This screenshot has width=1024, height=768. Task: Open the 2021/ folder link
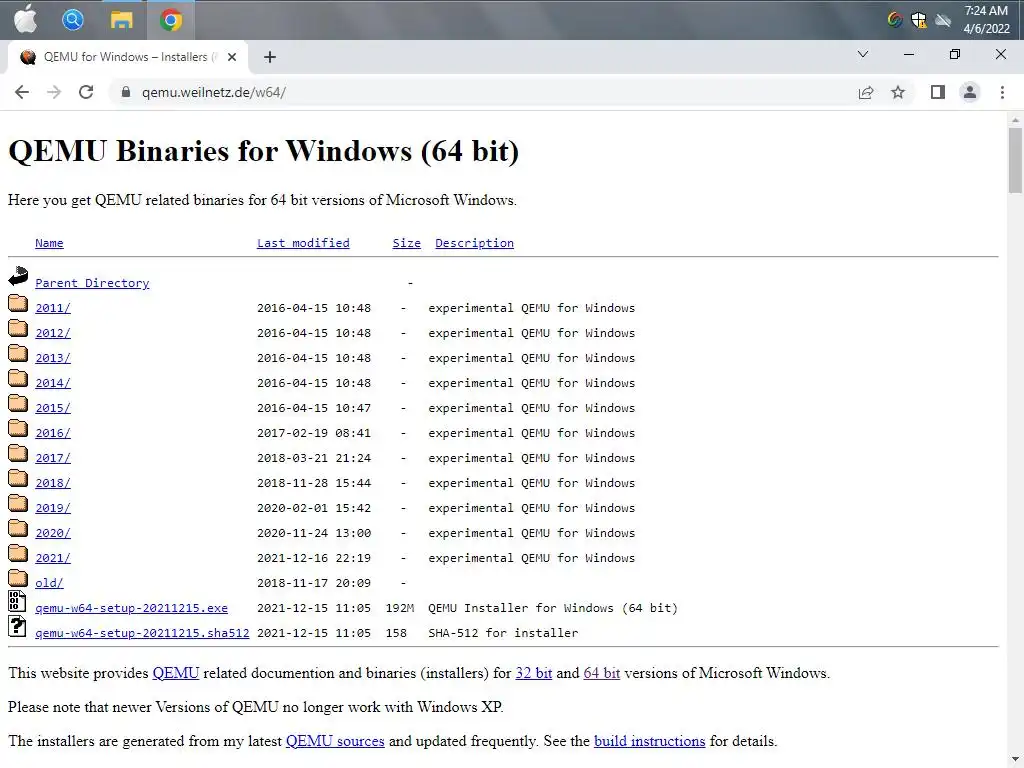(x=53, y=558)
